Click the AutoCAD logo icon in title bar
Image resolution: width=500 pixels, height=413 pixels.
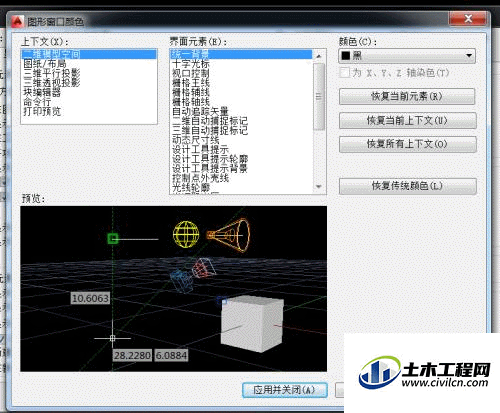click(x=17, y=22)
